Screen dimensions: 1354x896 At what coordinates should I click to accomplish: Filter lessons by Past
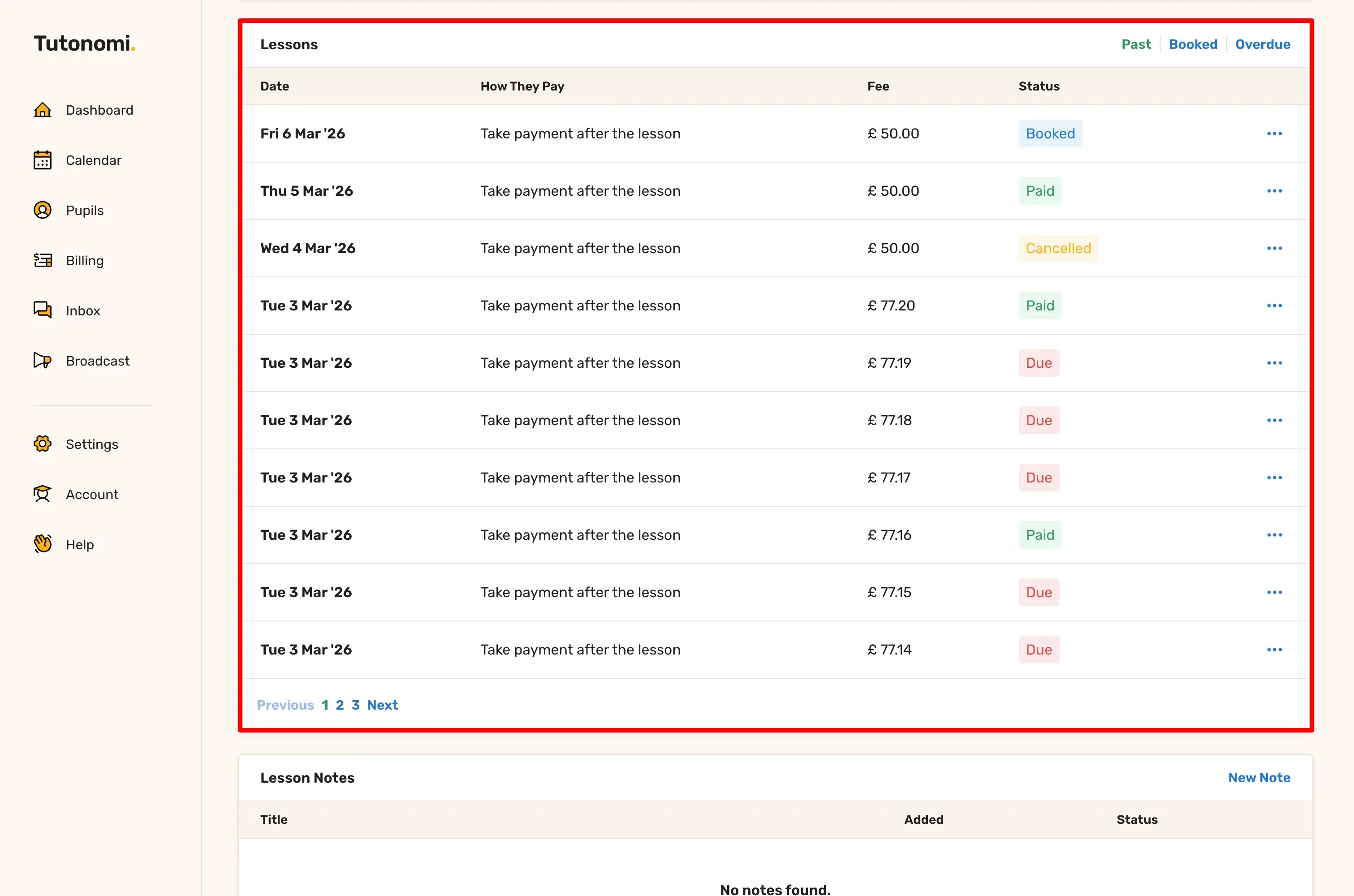[x=1136, y=44]
